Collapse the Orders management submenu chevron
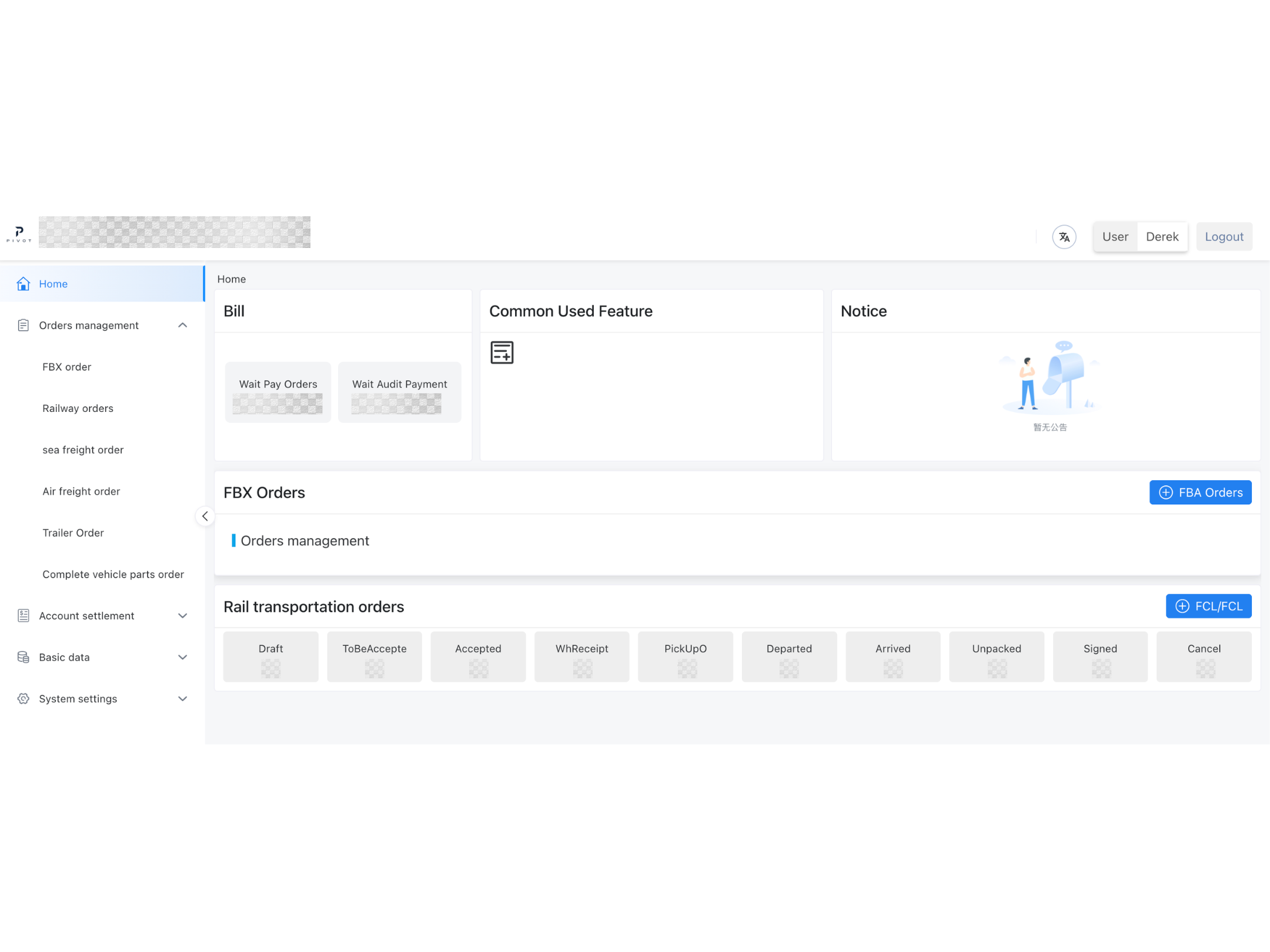Viewport: 1270px width, 952px height. (182, 325)
